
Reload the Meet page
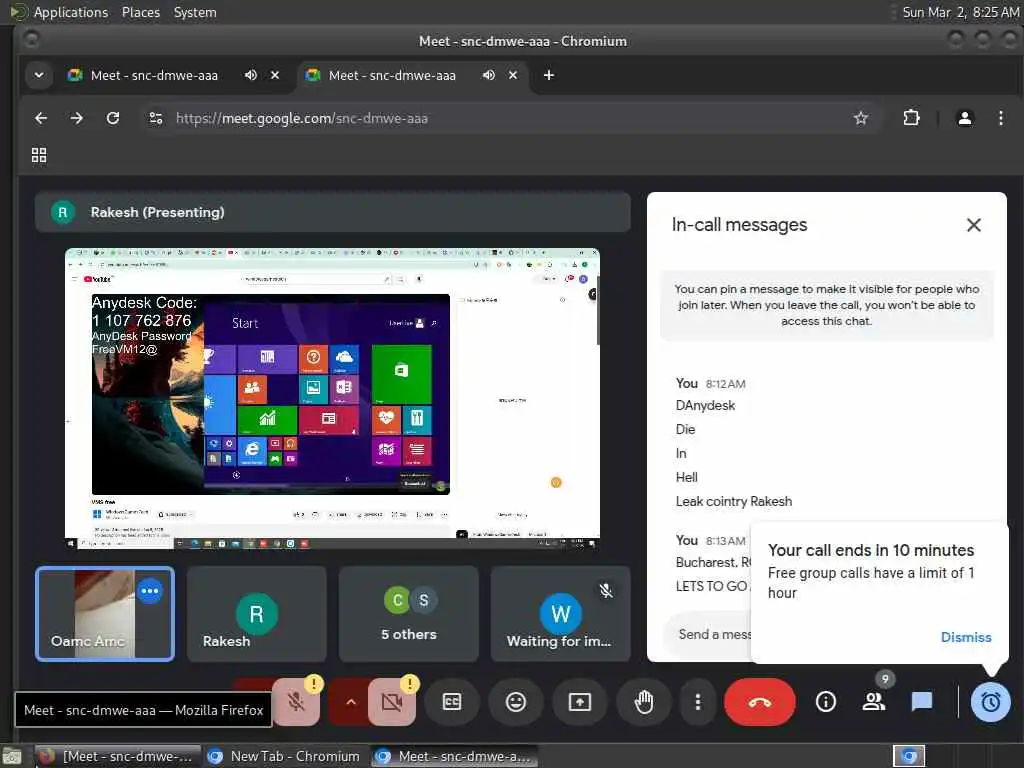pyautogui.click(x=113, y=118)
